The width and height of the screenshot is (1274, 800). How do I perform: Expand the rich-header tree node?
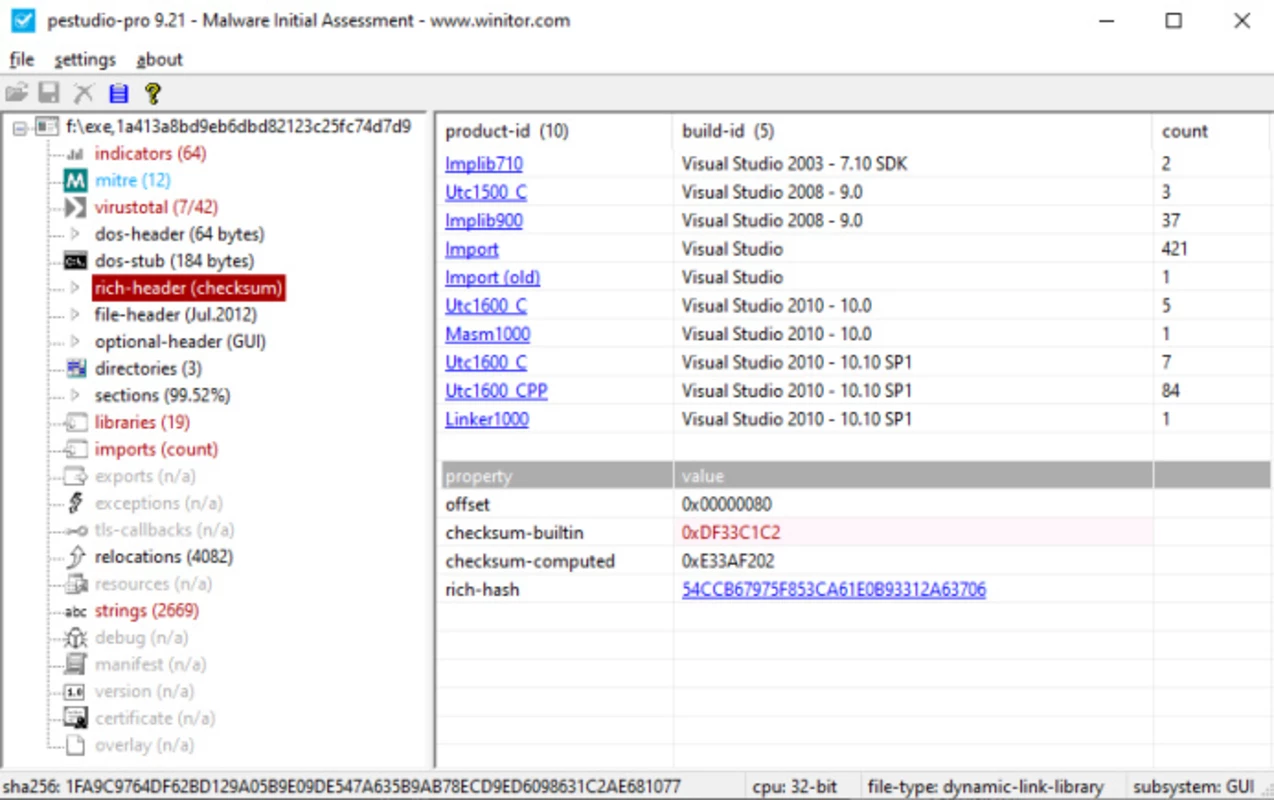click(x=75, y=288)
